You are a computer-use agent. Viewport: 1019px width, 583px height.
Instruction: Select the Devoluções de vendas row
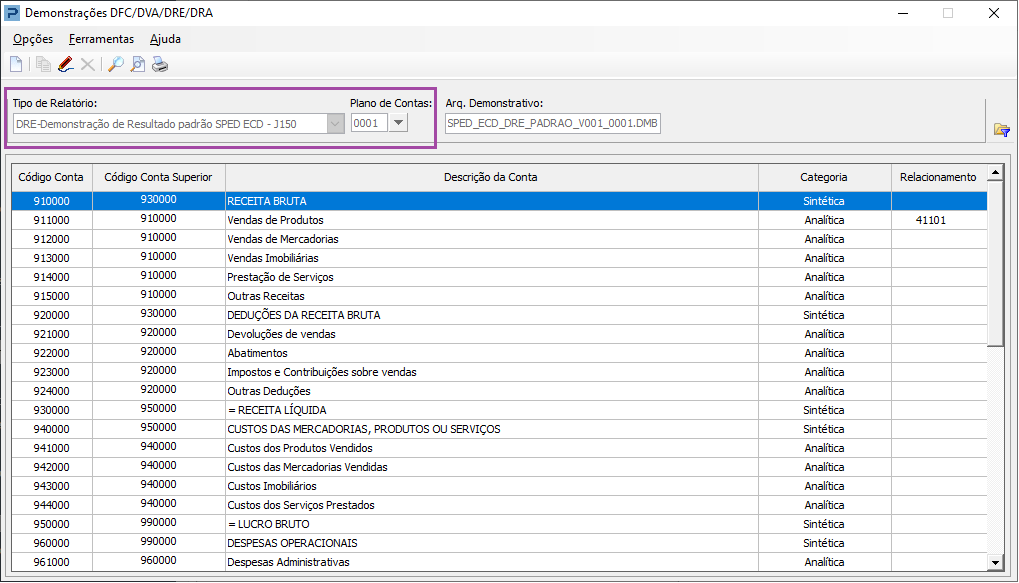click(x=499, y=334)
